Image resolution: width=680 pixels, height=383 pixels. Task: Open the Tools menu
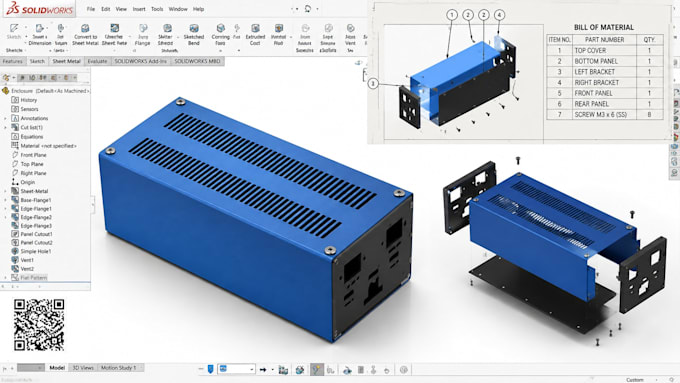pyautogui.click(x=157, y=9)
